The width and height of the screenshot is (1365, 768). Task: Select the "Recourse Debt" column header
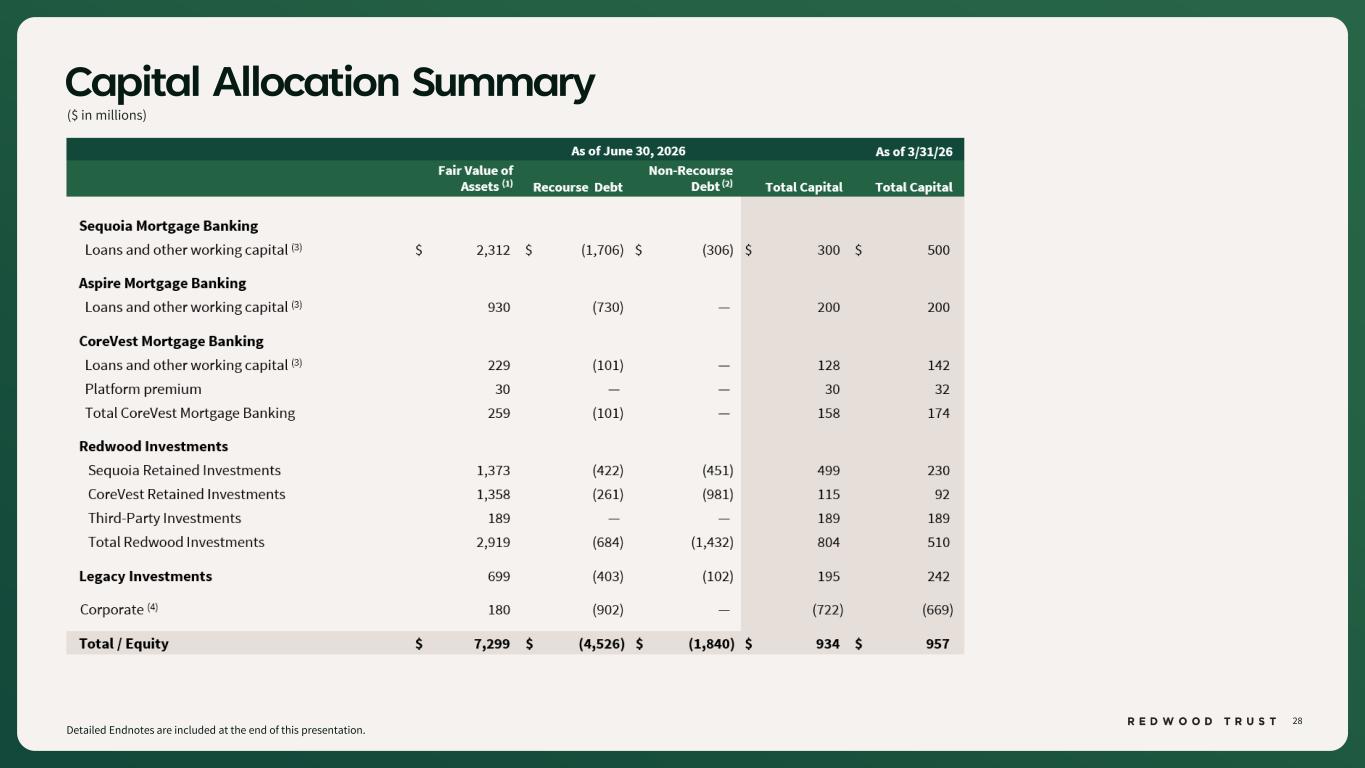pos(578,187)
